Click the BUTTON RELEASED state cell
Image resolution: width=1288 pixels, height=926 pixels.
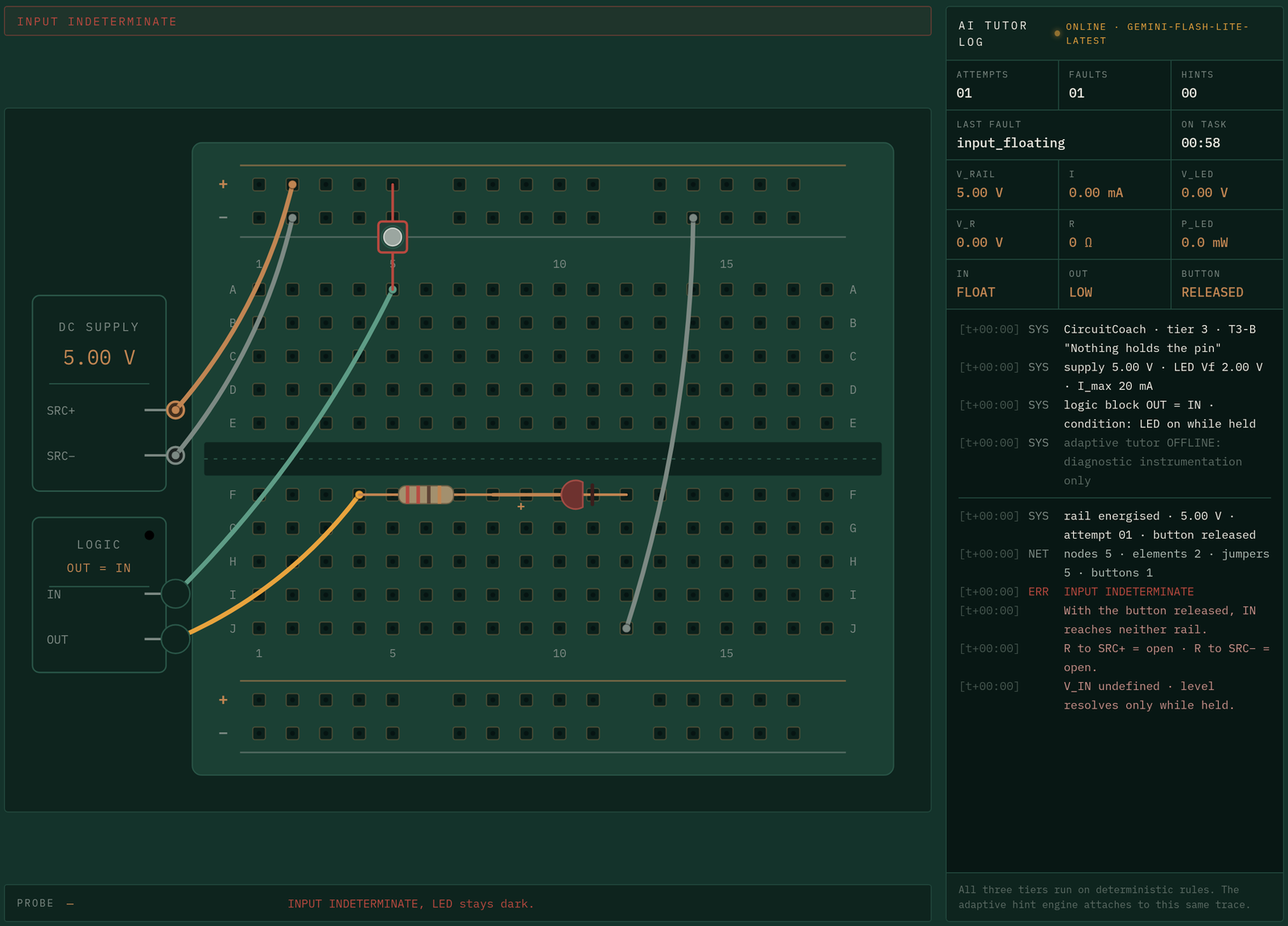[x=1227, y=284]
